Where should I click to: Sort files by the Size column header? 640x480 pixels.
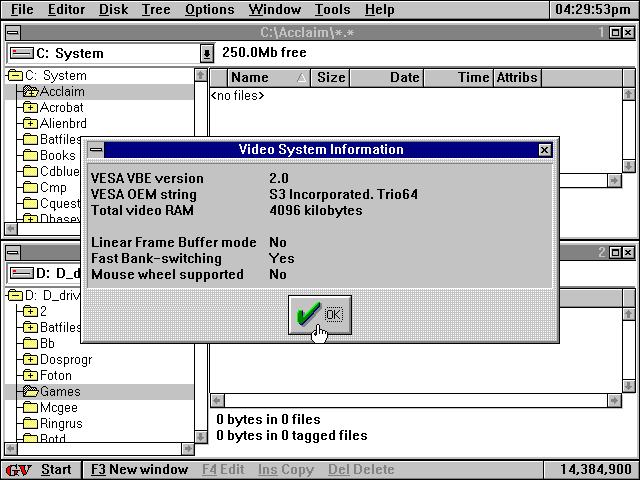tap(330, 77)
